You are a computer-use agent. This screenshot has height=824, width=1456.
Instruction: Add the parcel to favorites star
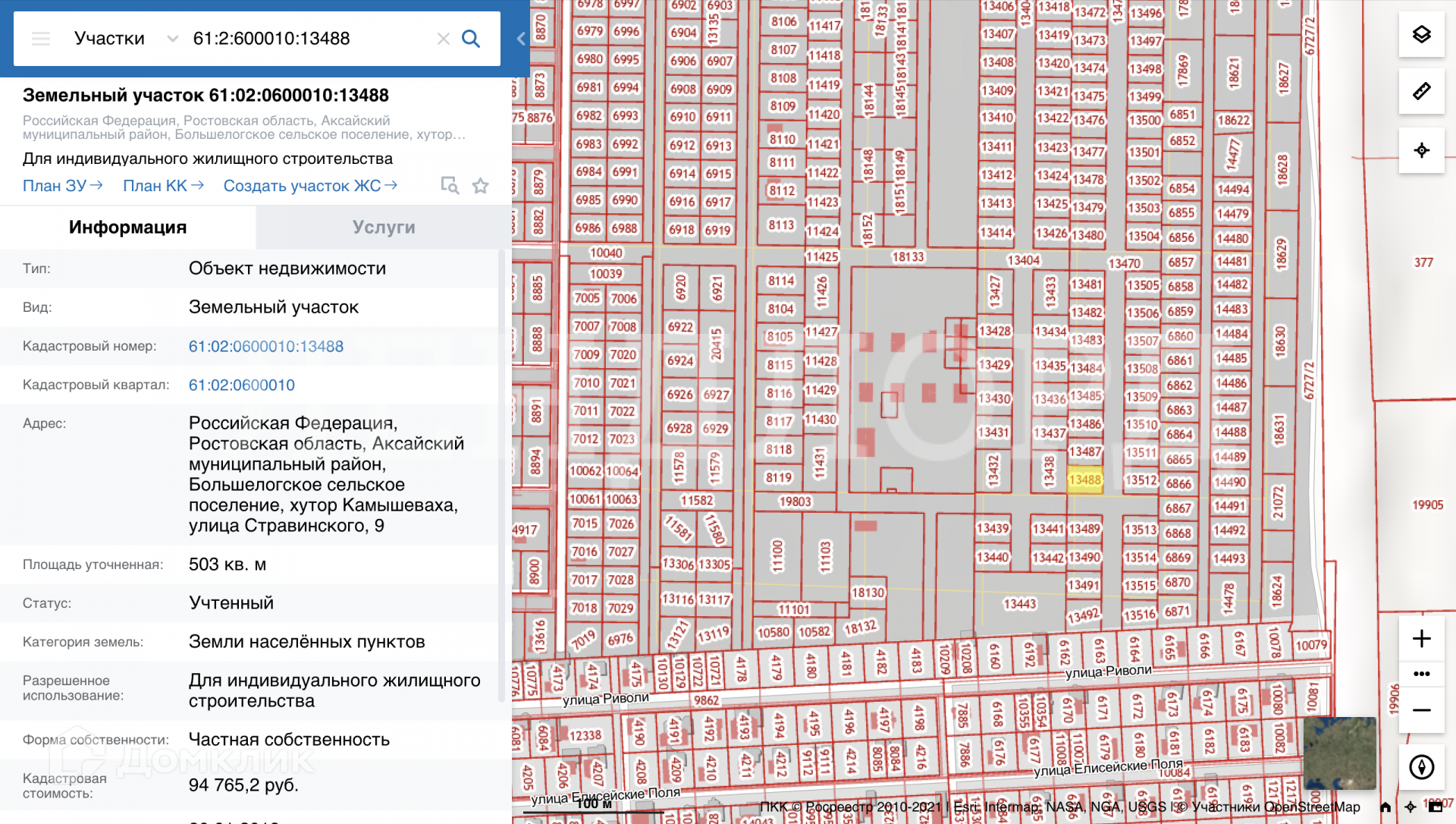pos(480,186)
